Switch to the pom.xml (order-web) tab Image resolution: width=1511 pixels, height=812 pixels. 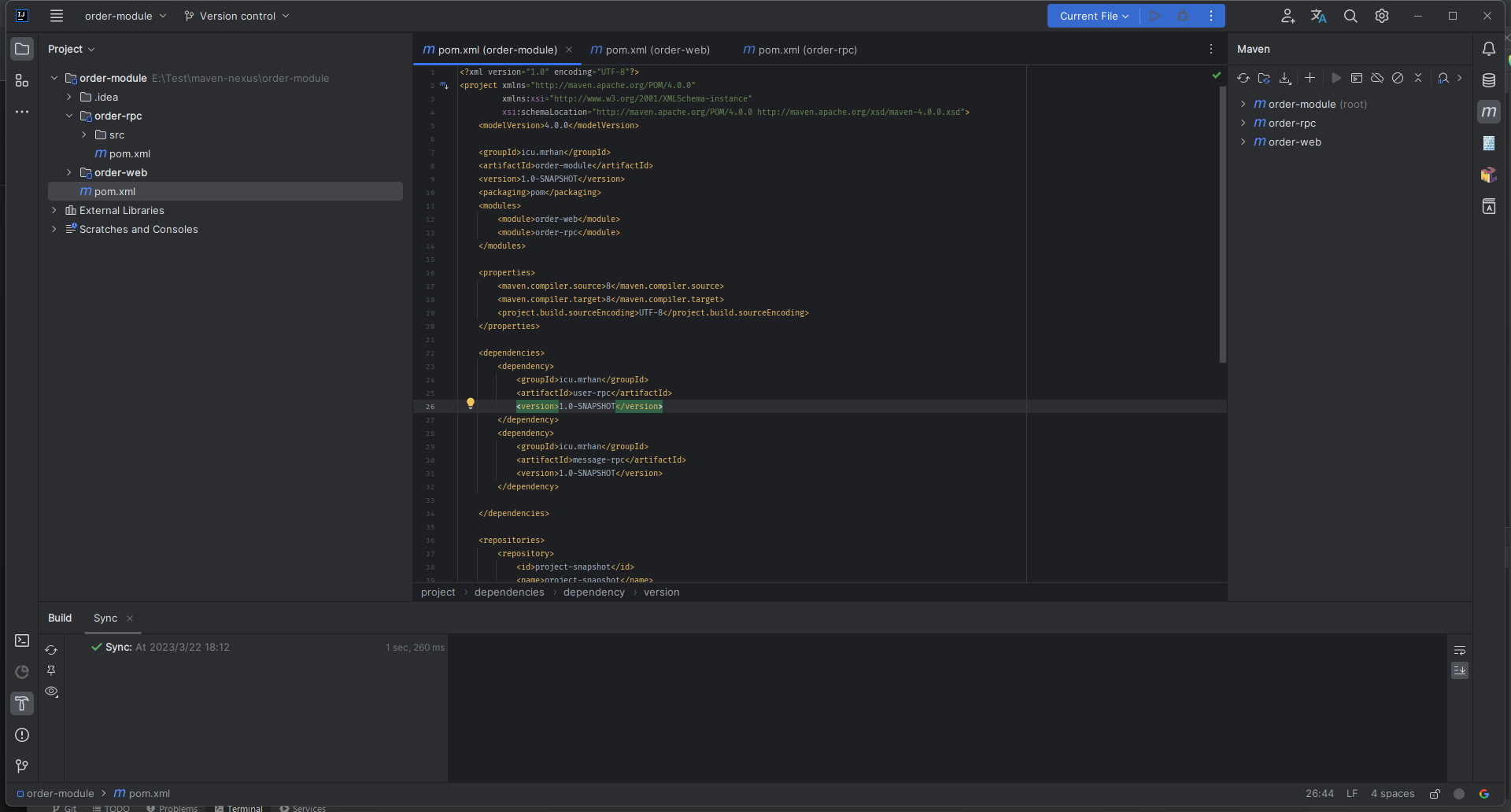[x=657, y=50]
